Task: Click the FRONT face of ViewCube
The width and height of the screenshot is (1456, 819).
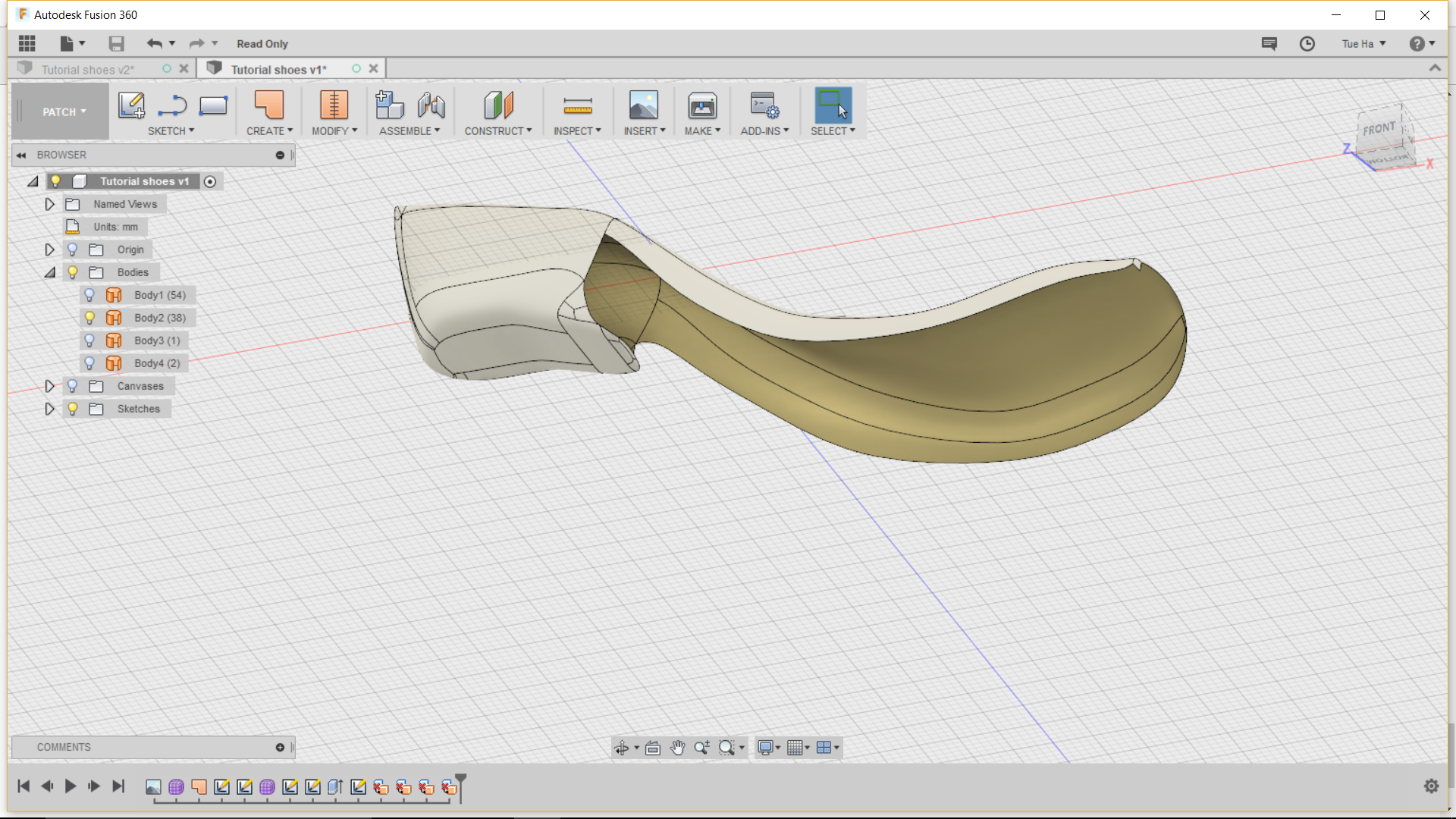Action: click(x=1378, y=129)
